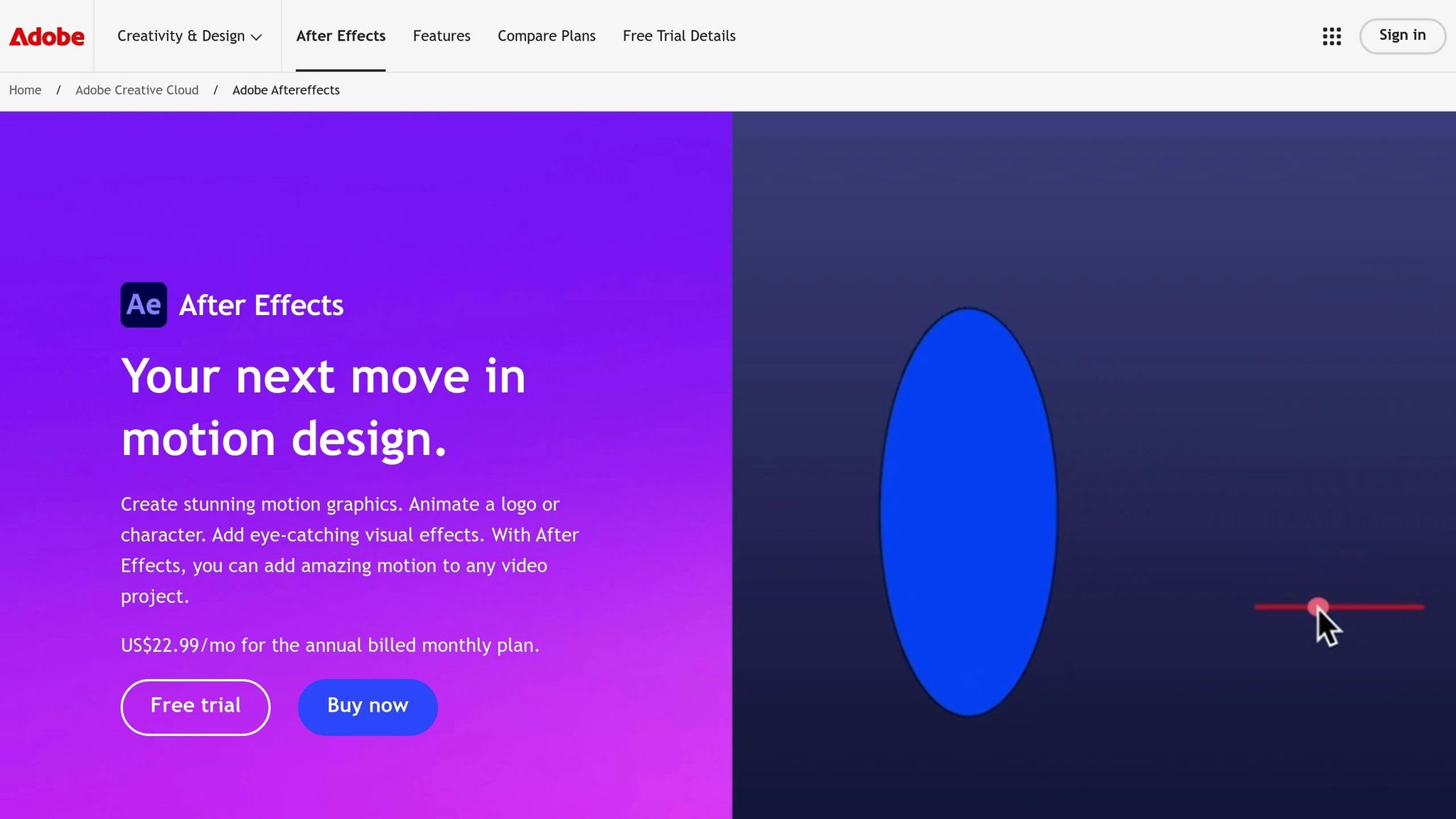The image size is (1456, 819).
Task: Click the blue ellipse shape in preview
Action: [x=968, y=512]
